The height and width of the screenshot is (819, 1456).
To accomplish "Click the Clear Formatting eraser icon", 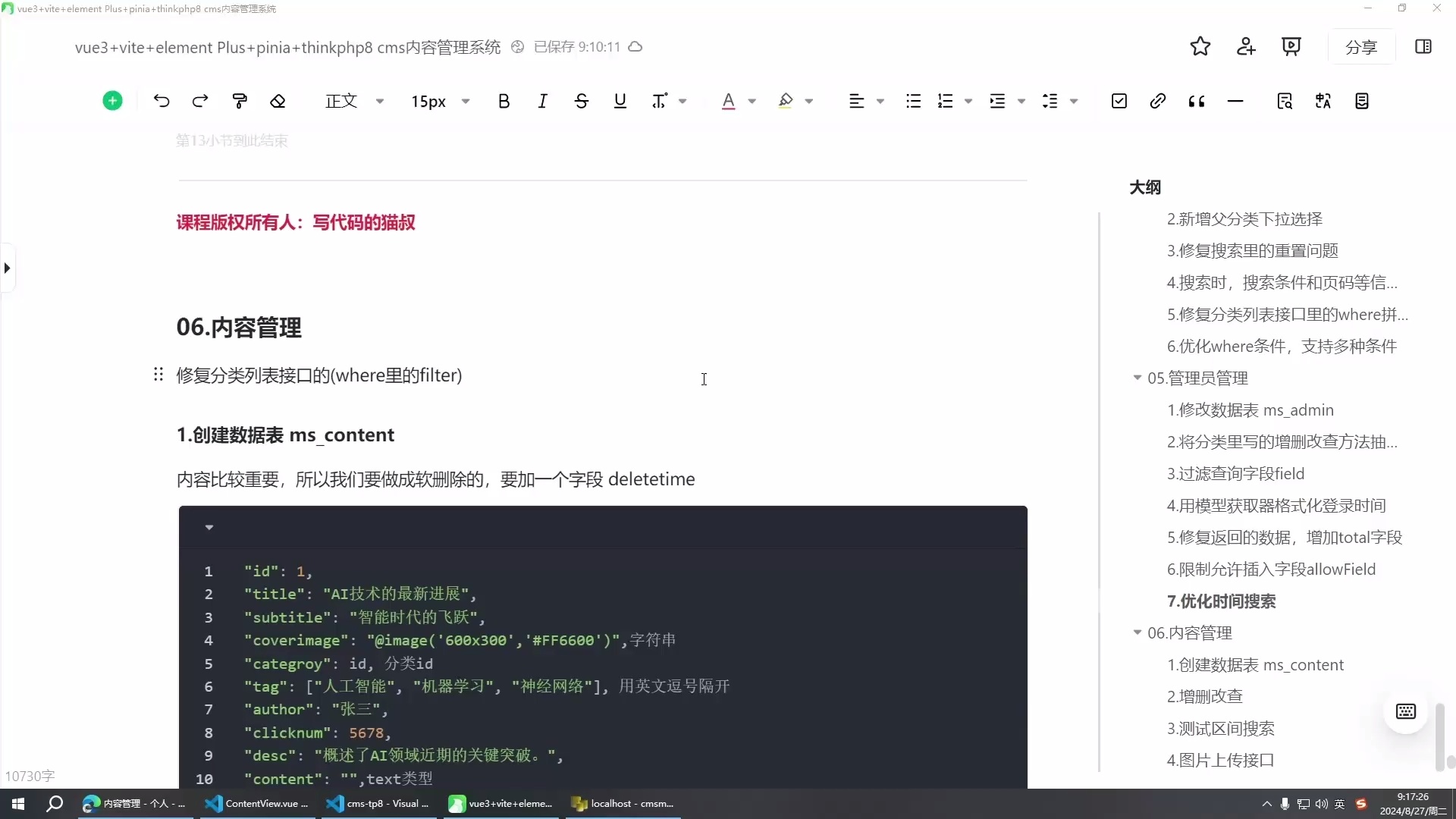I will 278,101.
